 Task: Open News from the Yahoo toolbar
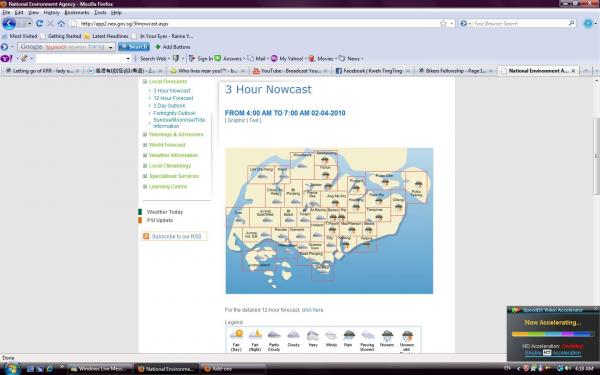(x=350, y=59)
